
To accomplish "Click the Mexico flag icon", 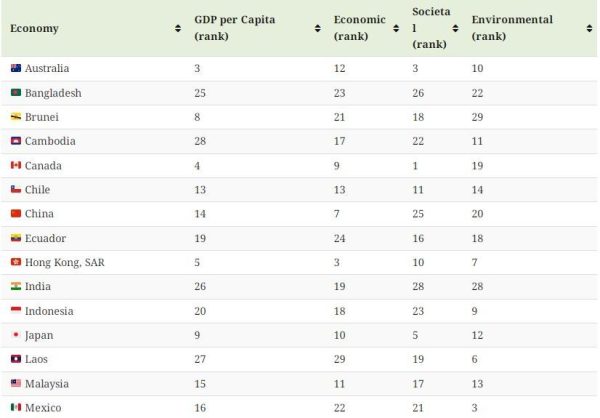I will (x=16, y=407).
